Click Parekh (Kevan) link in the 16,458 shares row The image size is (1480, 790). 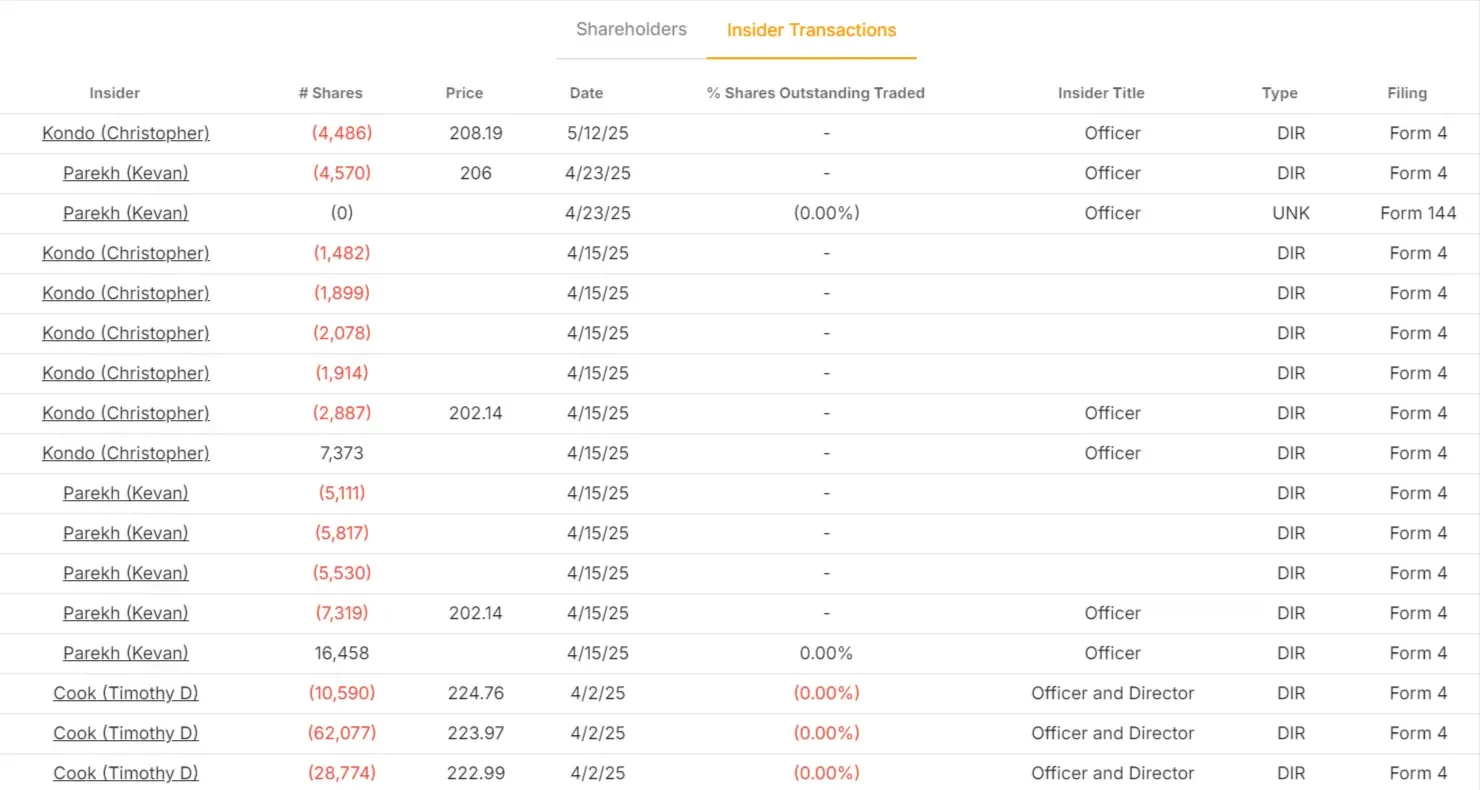(x=125, y=653)
